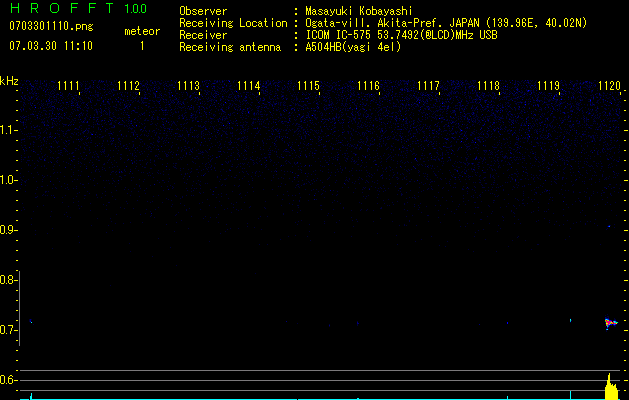This screenshot has height=400, width=629.
Task: Click the kHz frequency axis unit label
Action: pos(9,81)
